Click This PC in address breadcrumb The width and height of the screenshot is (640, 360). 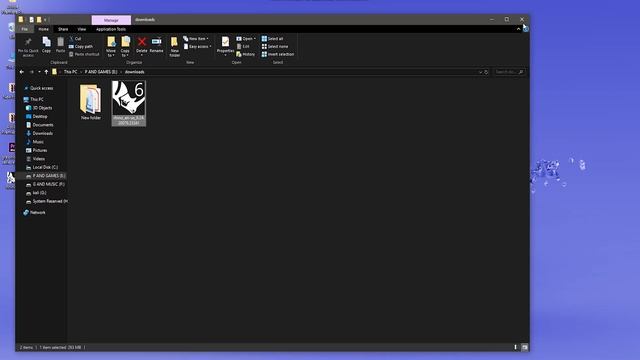point(70,72)
